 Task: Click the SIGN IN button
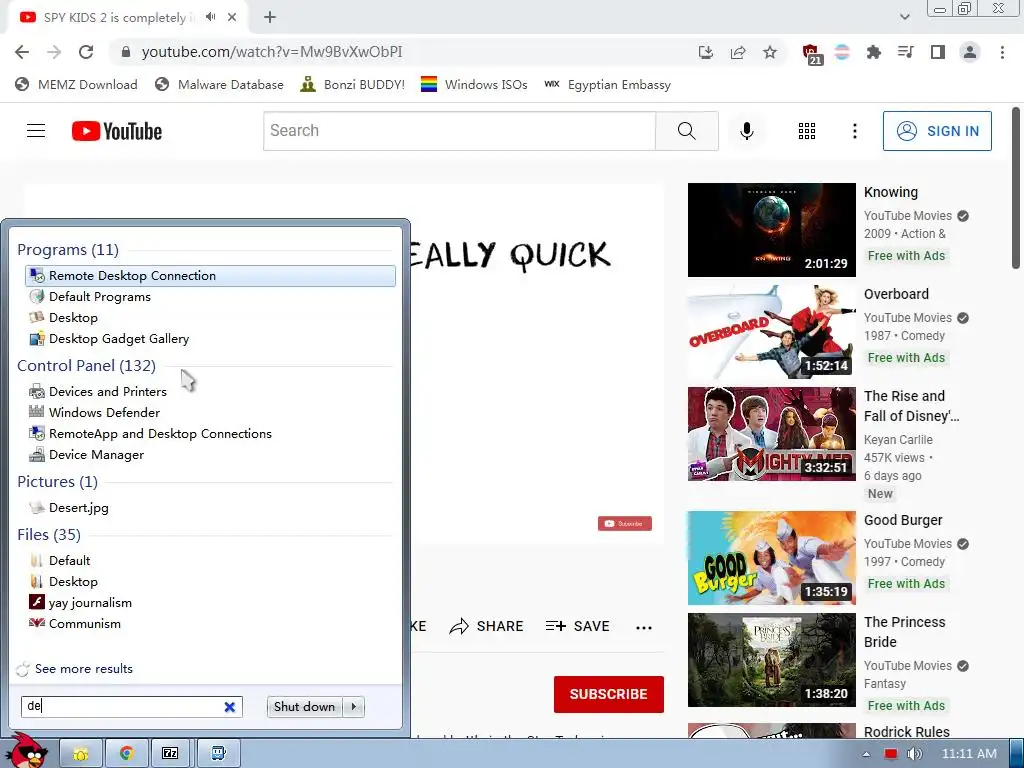[936, 131]
